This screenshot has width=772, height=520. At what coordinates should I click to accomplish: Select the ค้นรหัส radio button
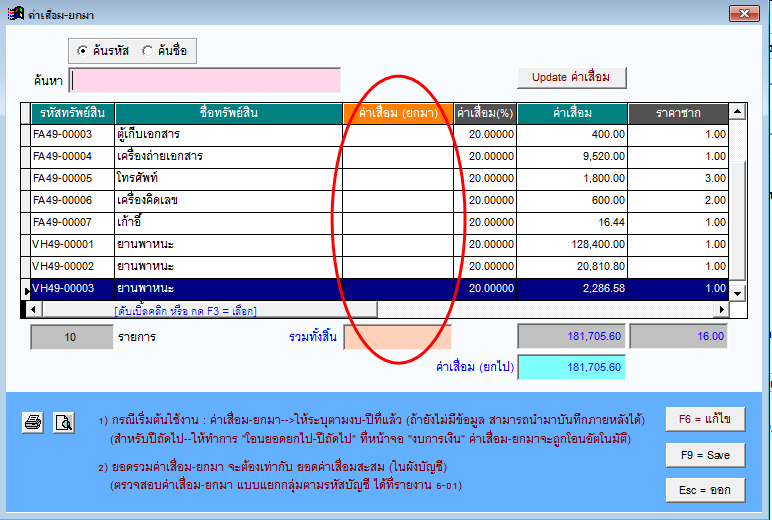pos(83,51)
